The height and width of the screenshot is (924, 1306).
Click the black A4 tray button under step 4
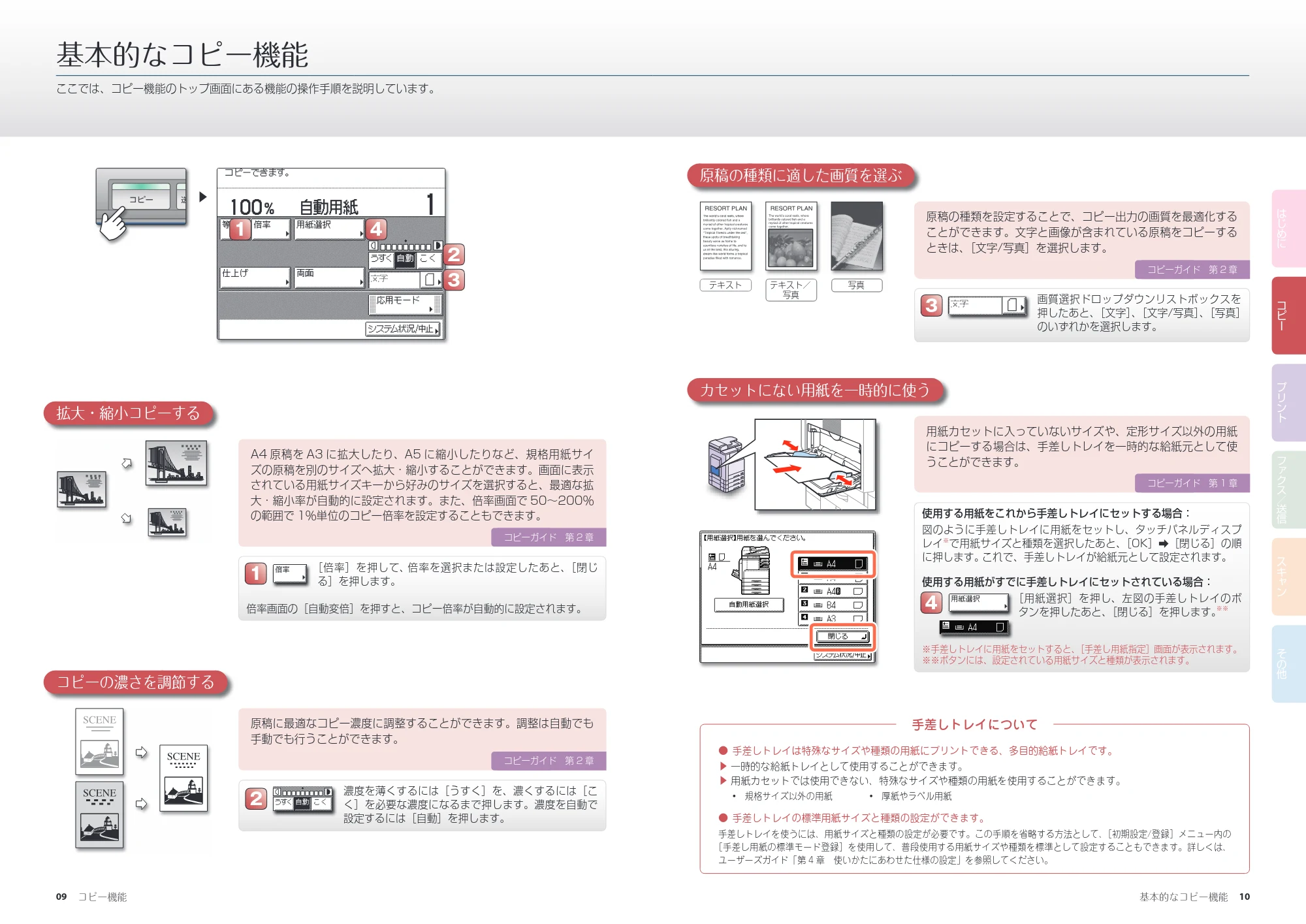(974, 628)
